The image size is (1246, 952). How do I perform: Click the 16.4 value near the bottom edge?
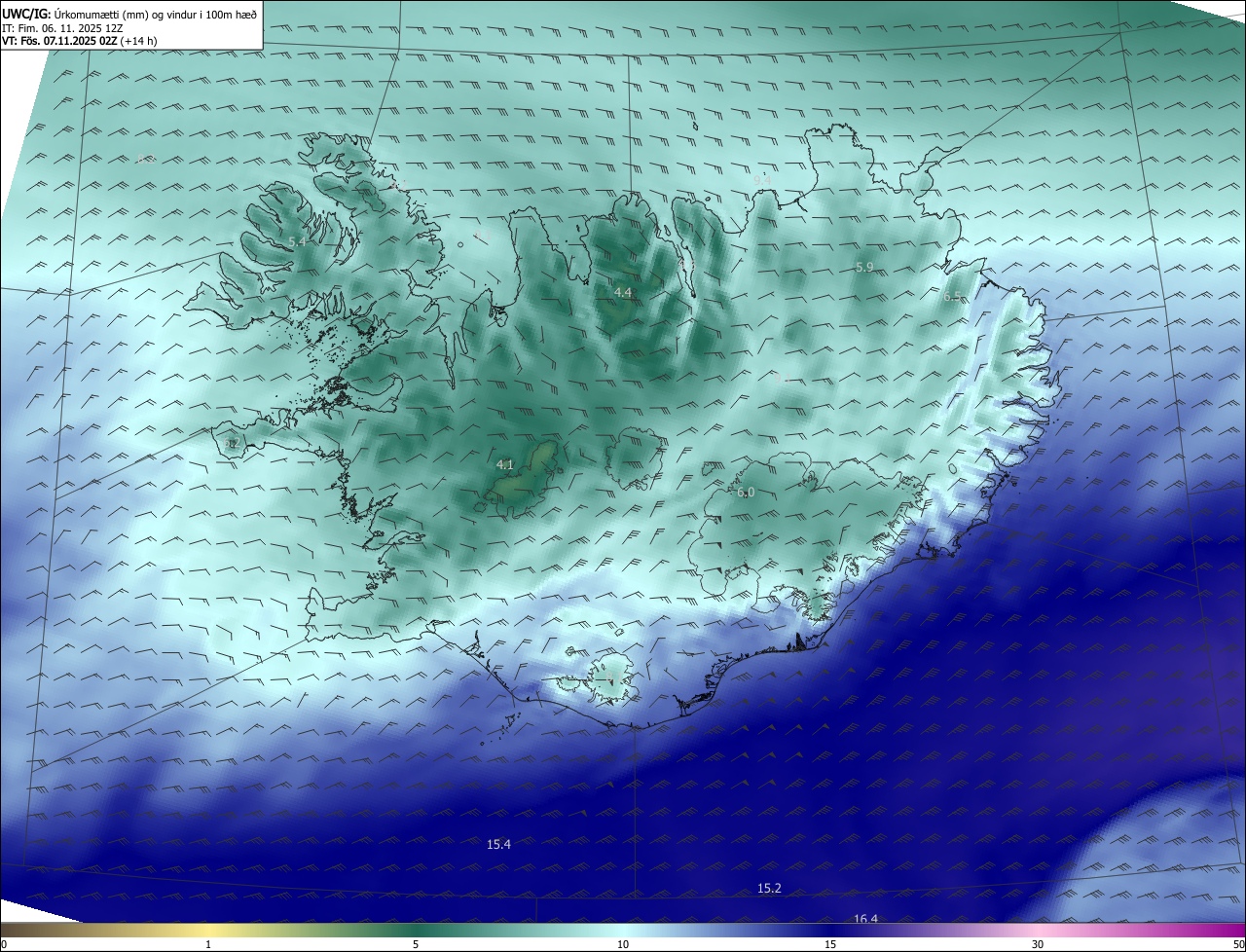(865, 919)
